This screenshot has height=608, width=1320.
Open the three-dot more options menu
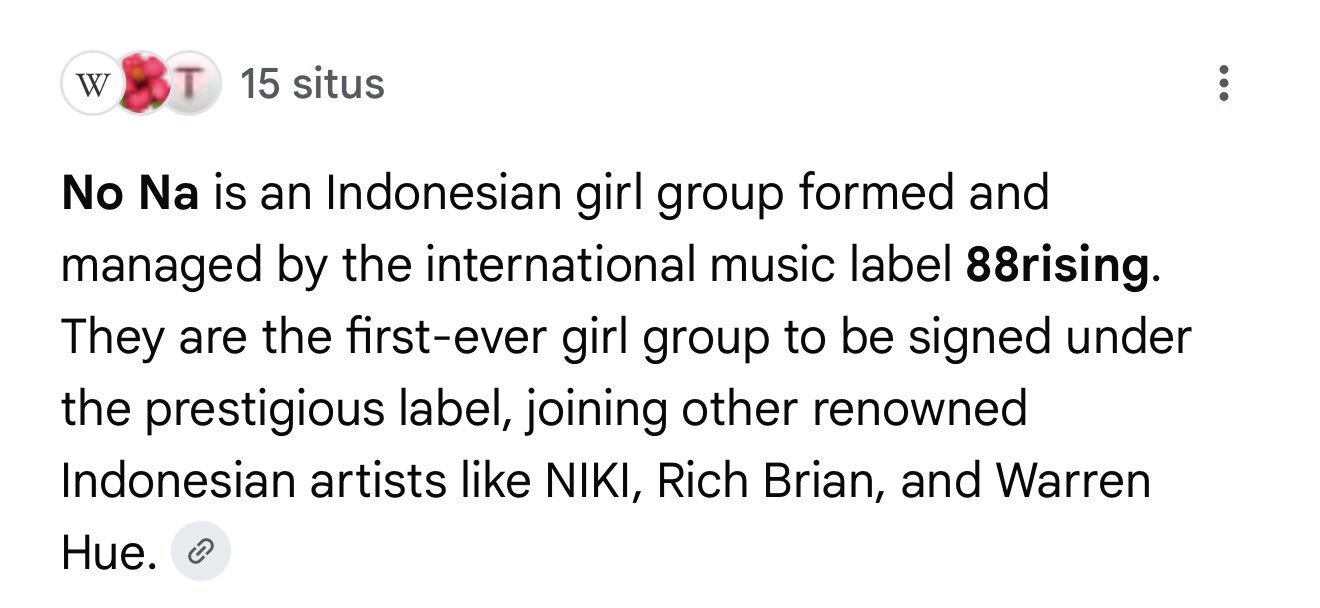click(x=1222, y=84)
